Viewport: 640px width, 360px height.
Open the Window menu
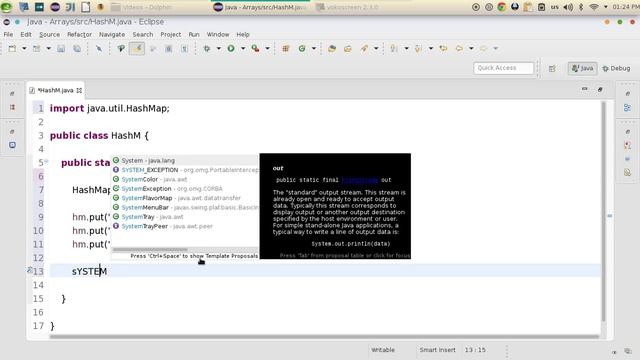click(x=218, y=35)
